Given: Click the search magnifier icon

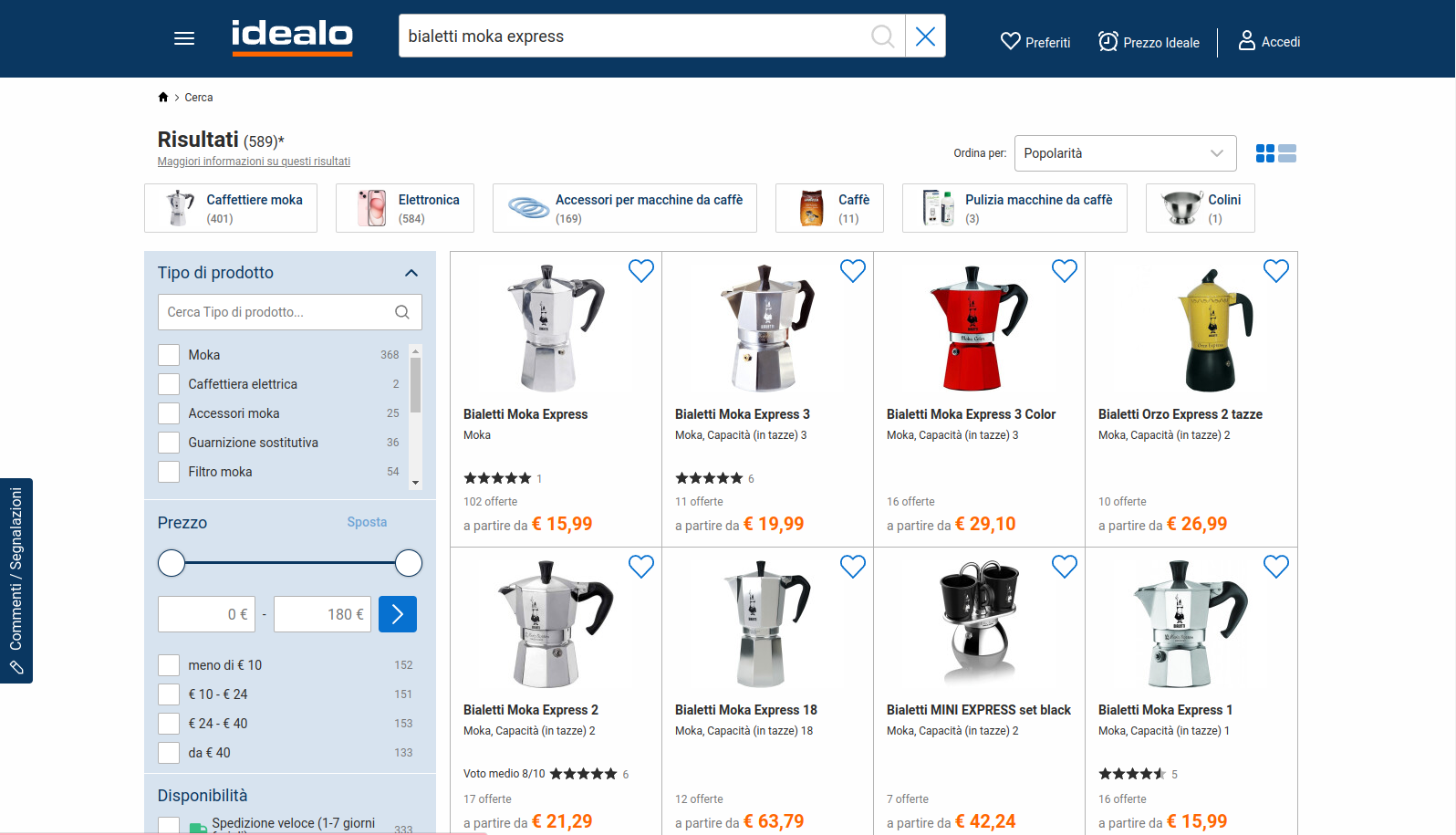Looking at the screenshot, I should click(882, 37).
